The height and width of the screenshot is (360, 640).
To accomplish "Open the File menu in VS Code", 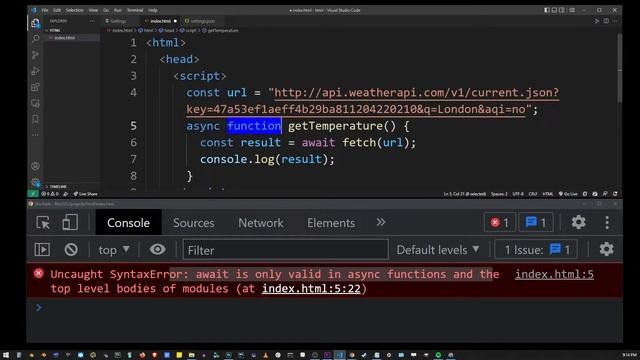I will (x=45, y=10).
